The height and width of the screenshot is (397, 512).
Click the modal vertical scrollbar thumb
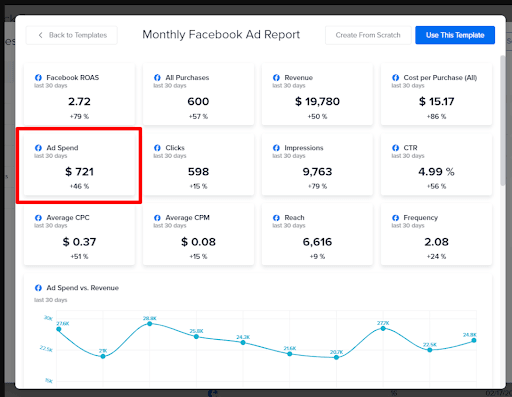click(x=503, y=120)
